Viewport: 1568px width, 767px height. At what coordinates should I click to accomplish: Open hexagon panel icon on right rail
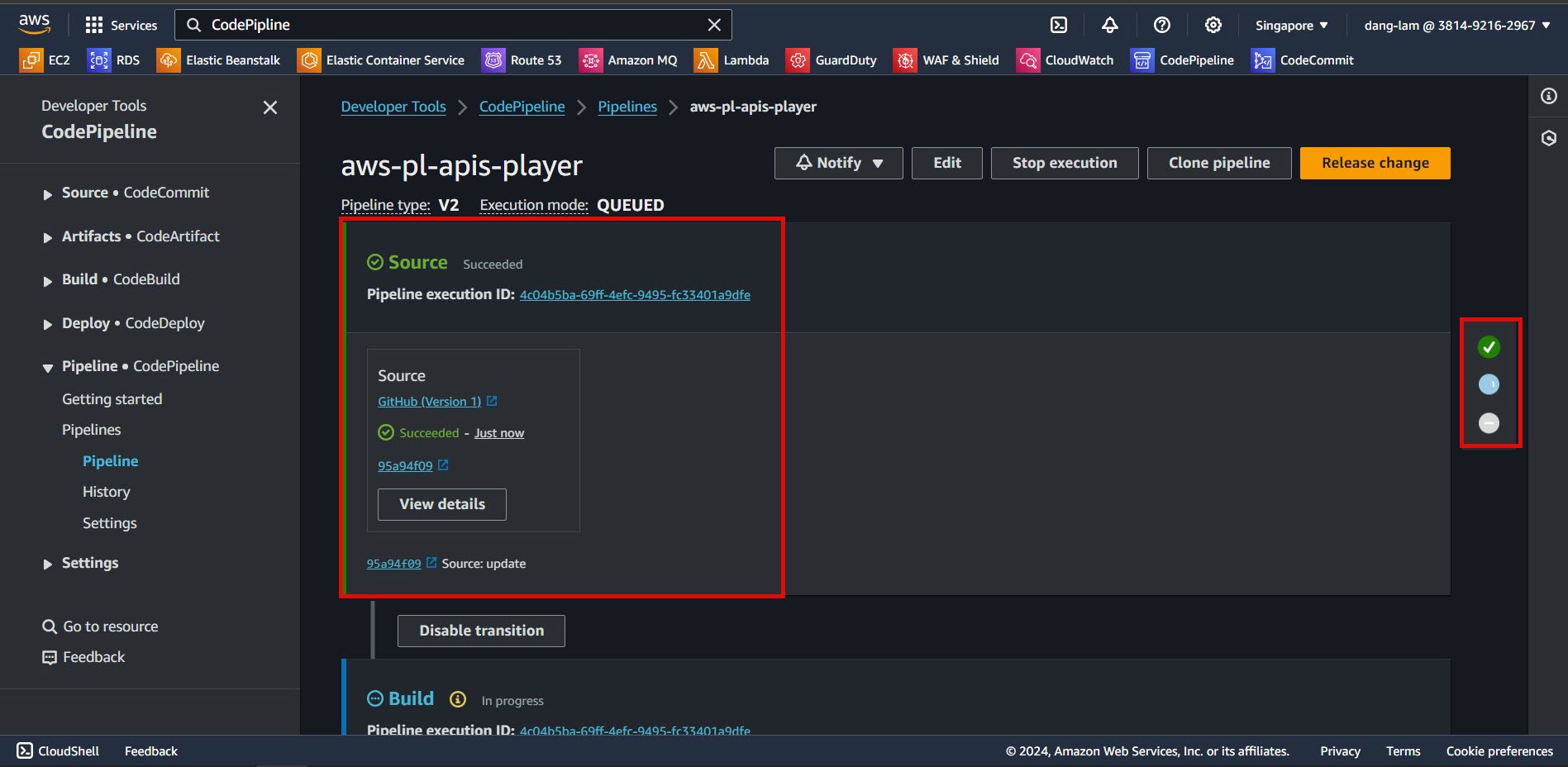(1549, 138)
